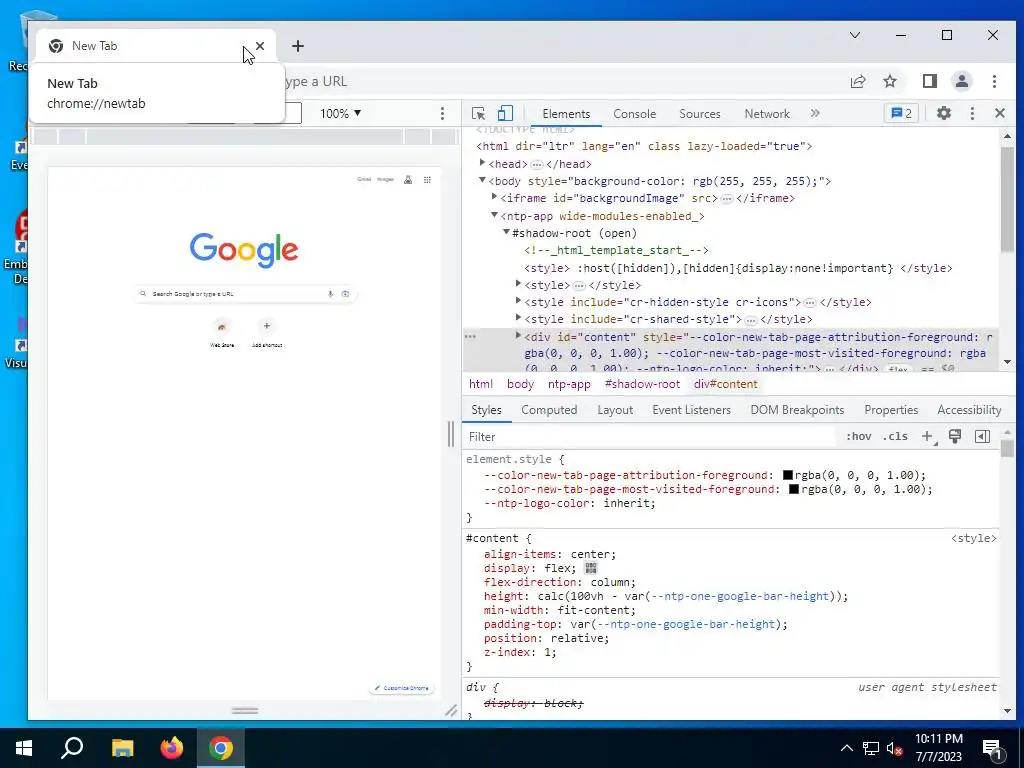1024x768 pixels.
Task: Select body in the breadcrumb bar
Action: 520,384
